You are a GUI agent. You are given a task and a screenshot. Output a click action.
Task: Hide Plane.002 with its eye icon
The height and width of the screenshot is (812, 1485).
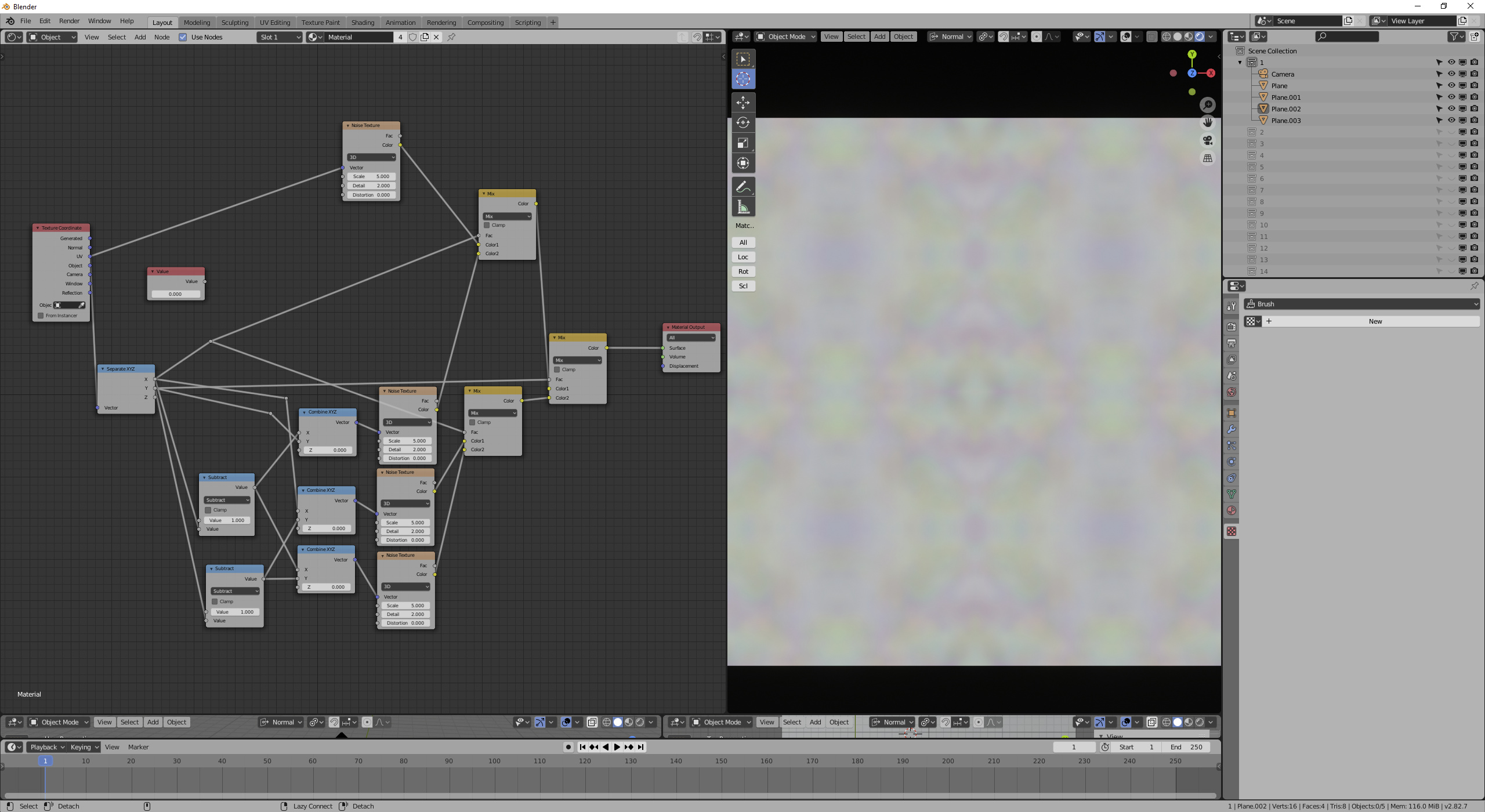tap(1451, 108)
